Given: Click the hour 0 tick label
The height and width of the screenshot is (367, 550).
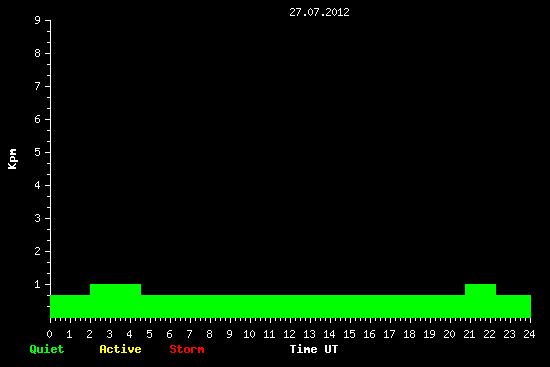Looking at the screenshot, I should [49, 334].
